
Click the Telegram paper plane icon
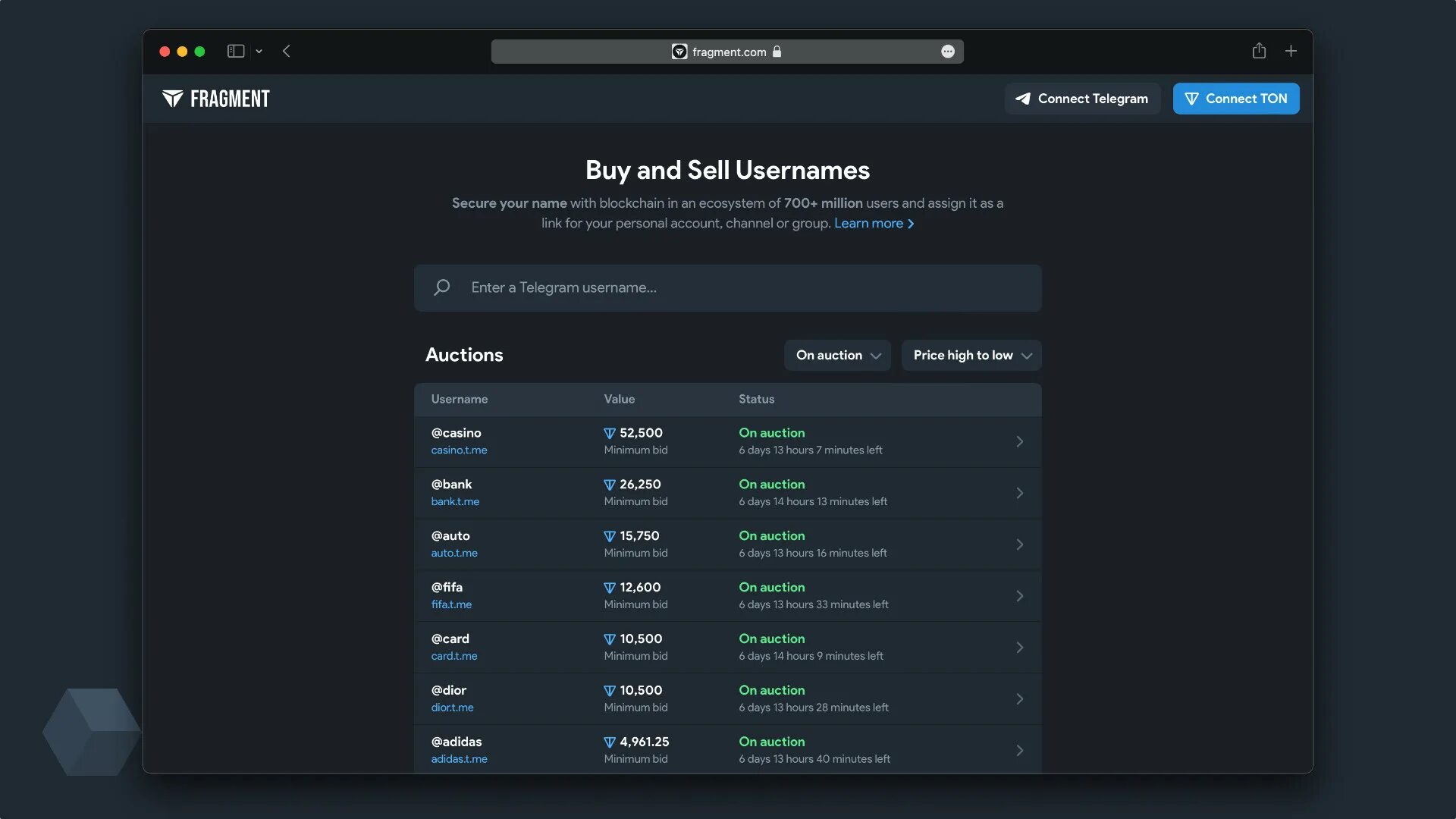(1022, 98)
